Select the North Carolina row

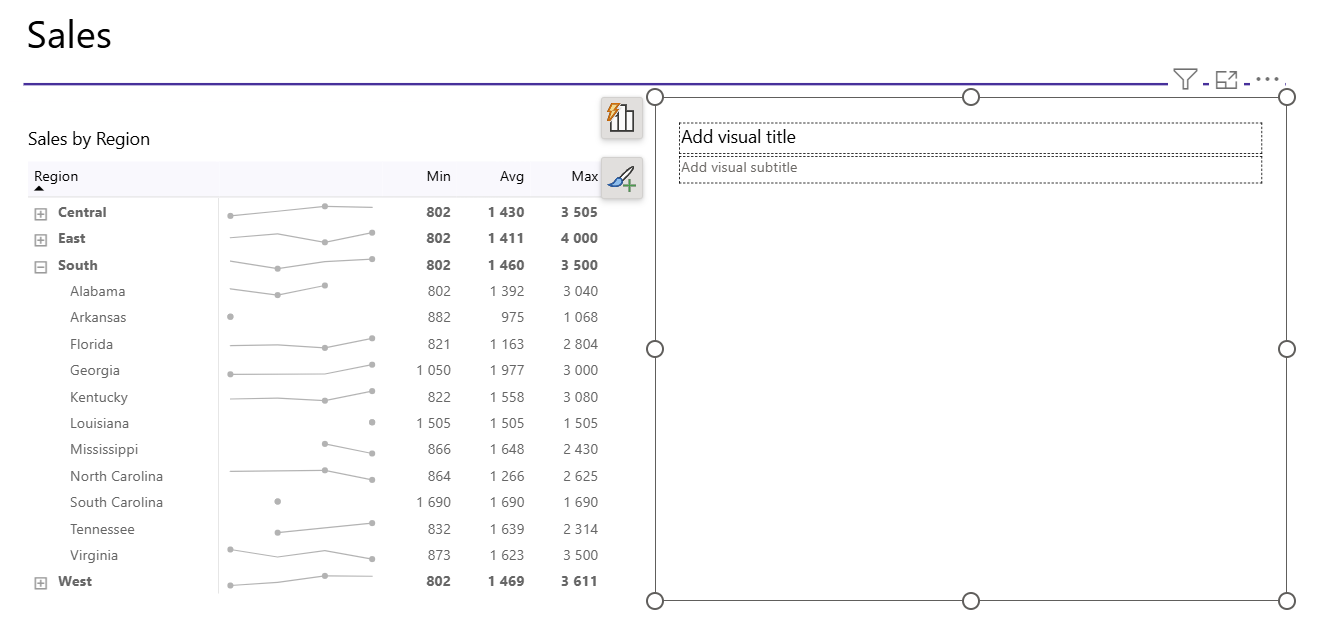pos(314,476)
